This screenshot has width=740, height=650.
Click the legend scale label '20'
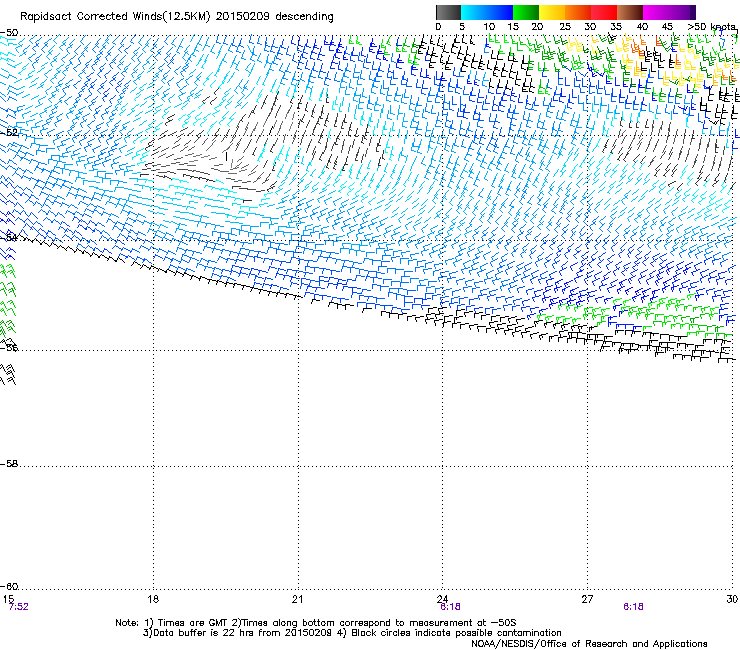pos(537,26)
